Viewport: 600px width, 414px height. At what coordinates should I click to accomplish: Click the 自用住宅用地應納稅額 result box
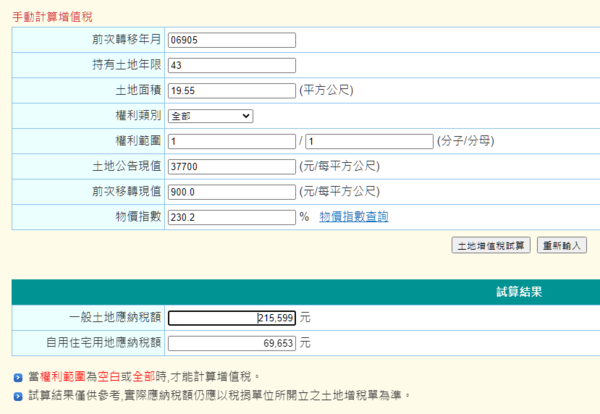(x=232, y=343)
